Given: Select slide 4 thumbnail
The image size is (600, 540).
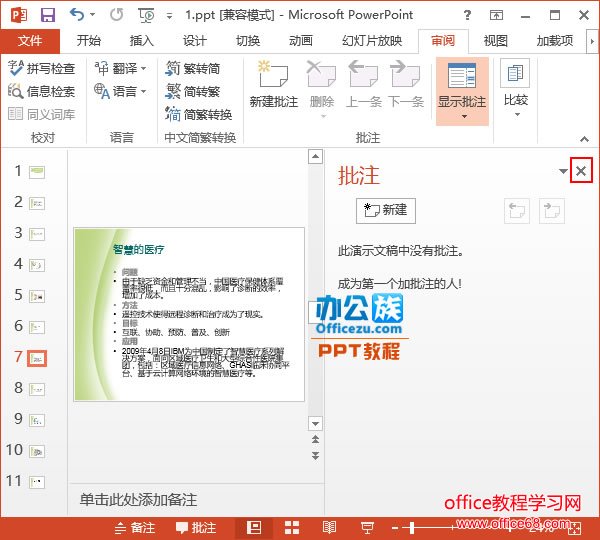Looking at the screenshot, I should click(x=37, y=265).
